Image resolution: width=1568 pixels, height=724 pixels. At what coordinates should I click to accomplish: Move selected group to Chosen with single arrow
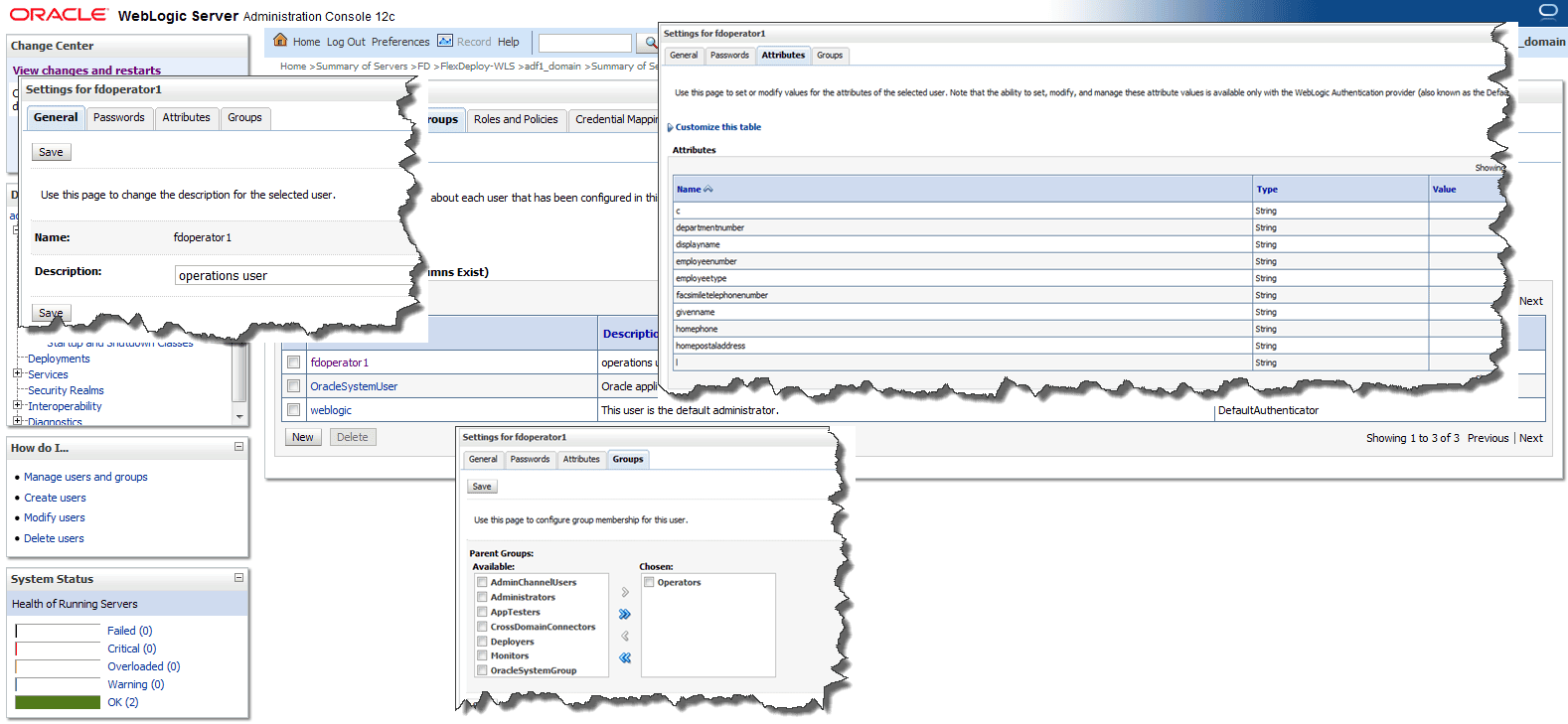[625, 593]
